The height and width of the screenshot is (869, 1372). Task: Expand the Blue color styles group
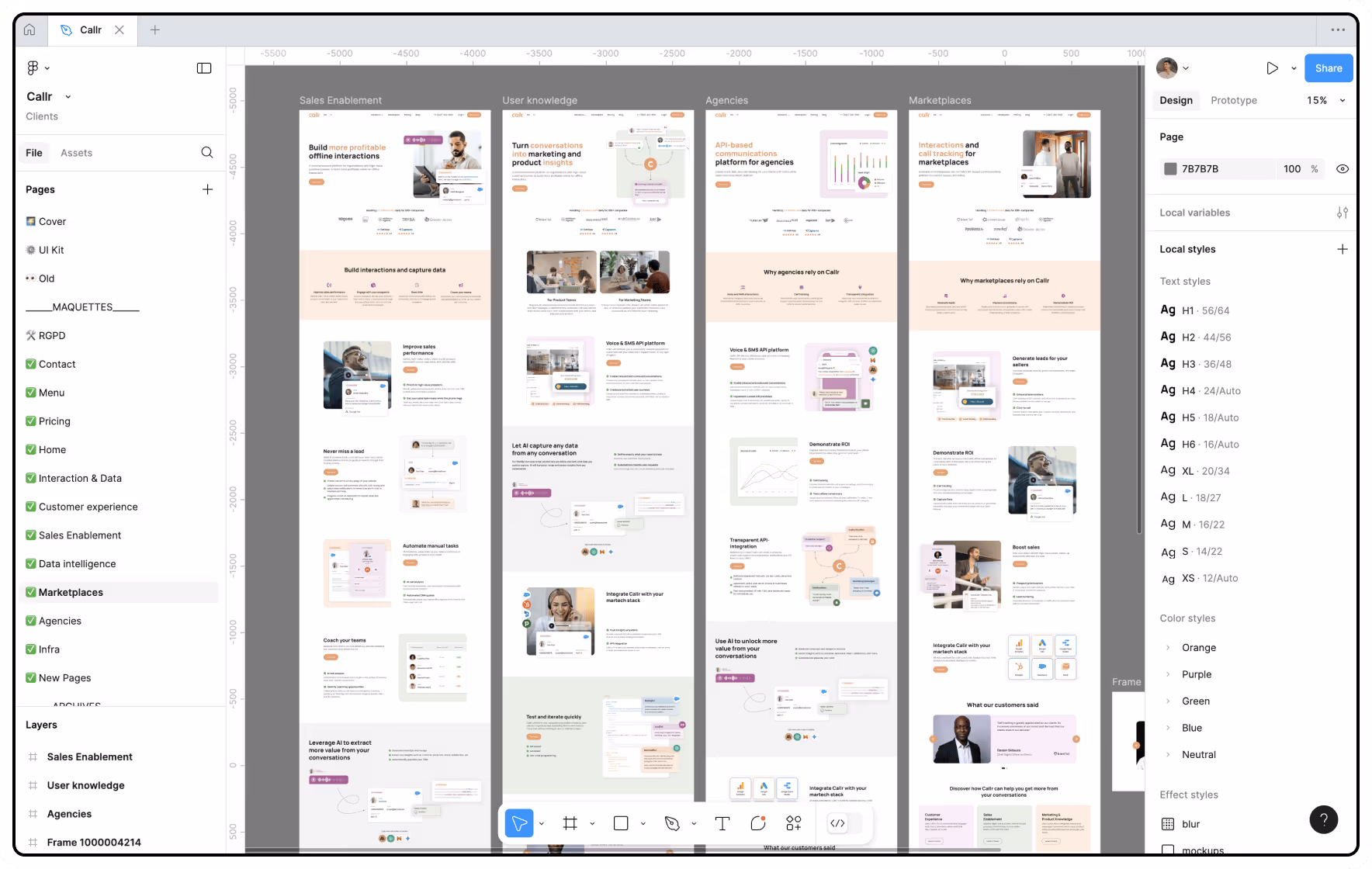coord(1168,728)
